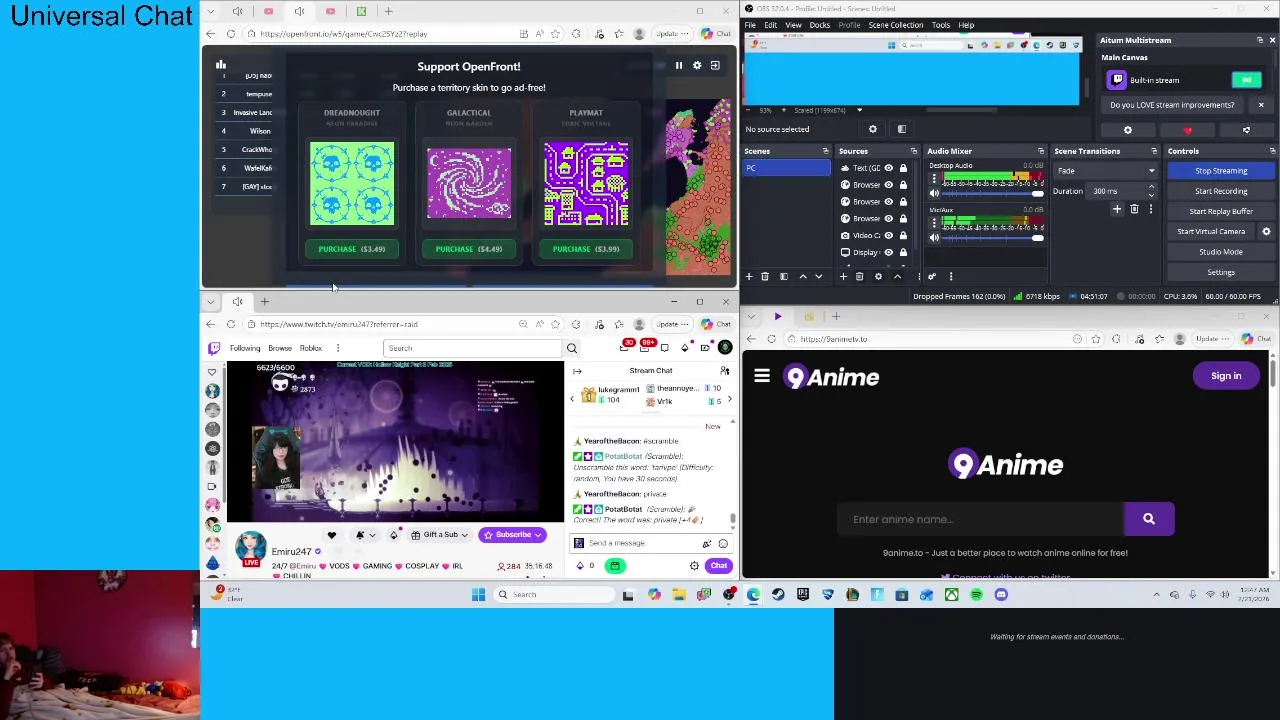Purchase the Galactical skin for $4.49
The image size is (1280, 720).
pyautogui.click(x=469, y=249)
